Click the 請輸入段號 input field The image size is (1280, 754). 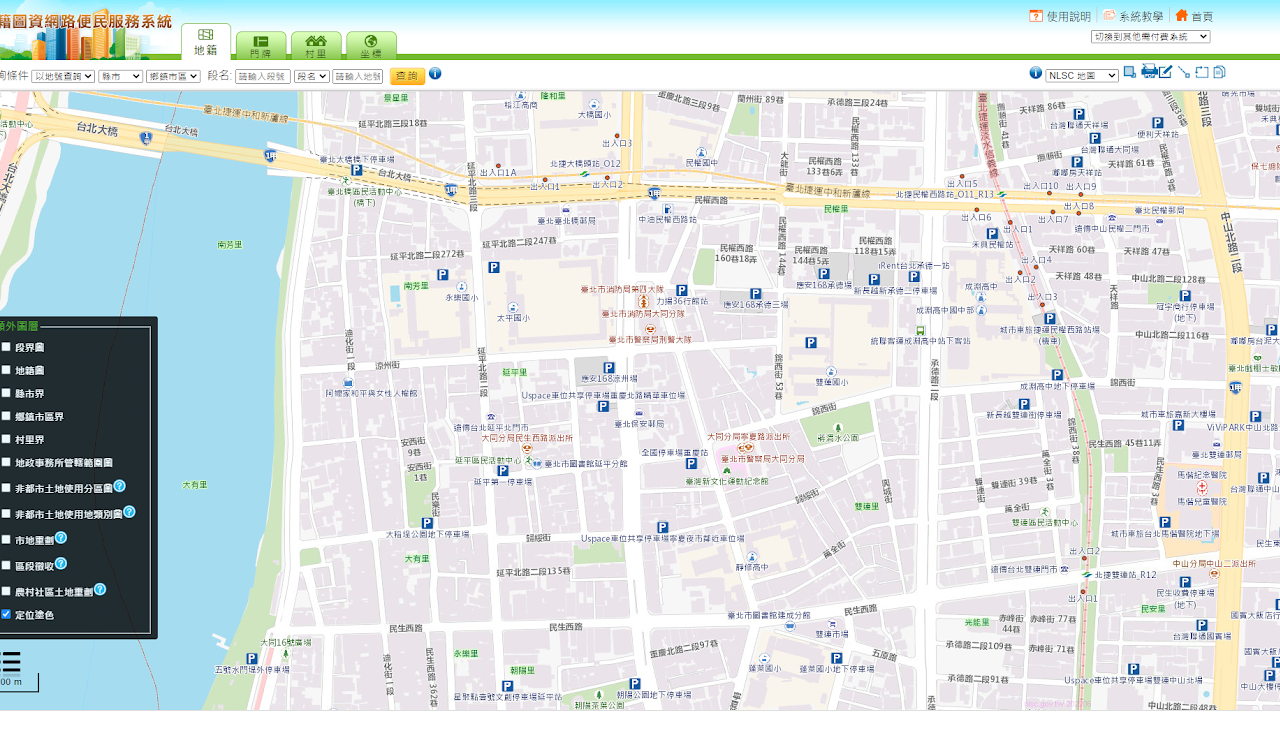pyautogui.click(x=263, y=76)
